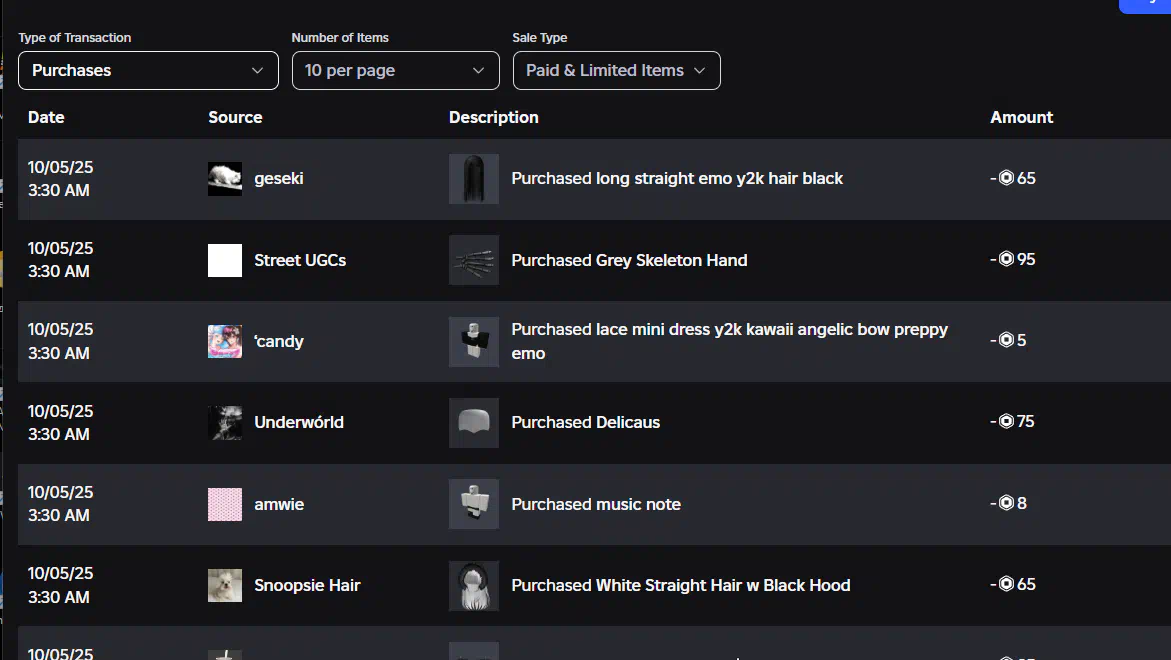View Grey Skeleton Hand item thumbnail
Screen dimensions: 1171x660
pyautogui.click(x=474, y=260)
